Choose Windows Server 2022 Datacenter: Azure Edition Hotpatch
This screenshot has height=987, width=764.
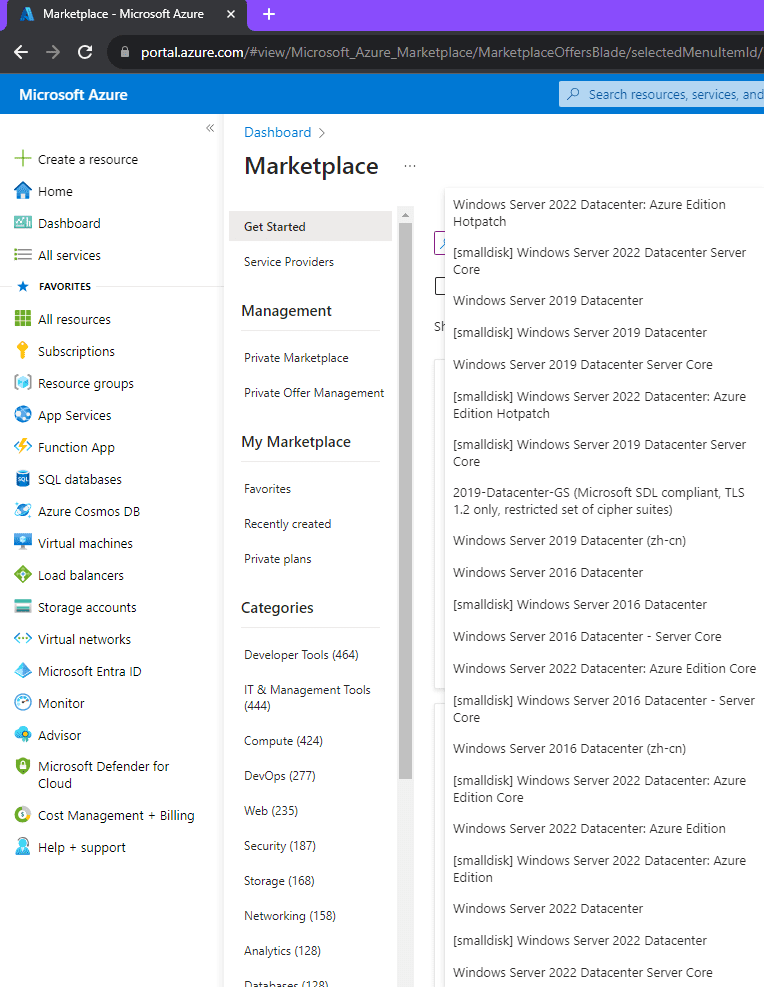[590, 213]
